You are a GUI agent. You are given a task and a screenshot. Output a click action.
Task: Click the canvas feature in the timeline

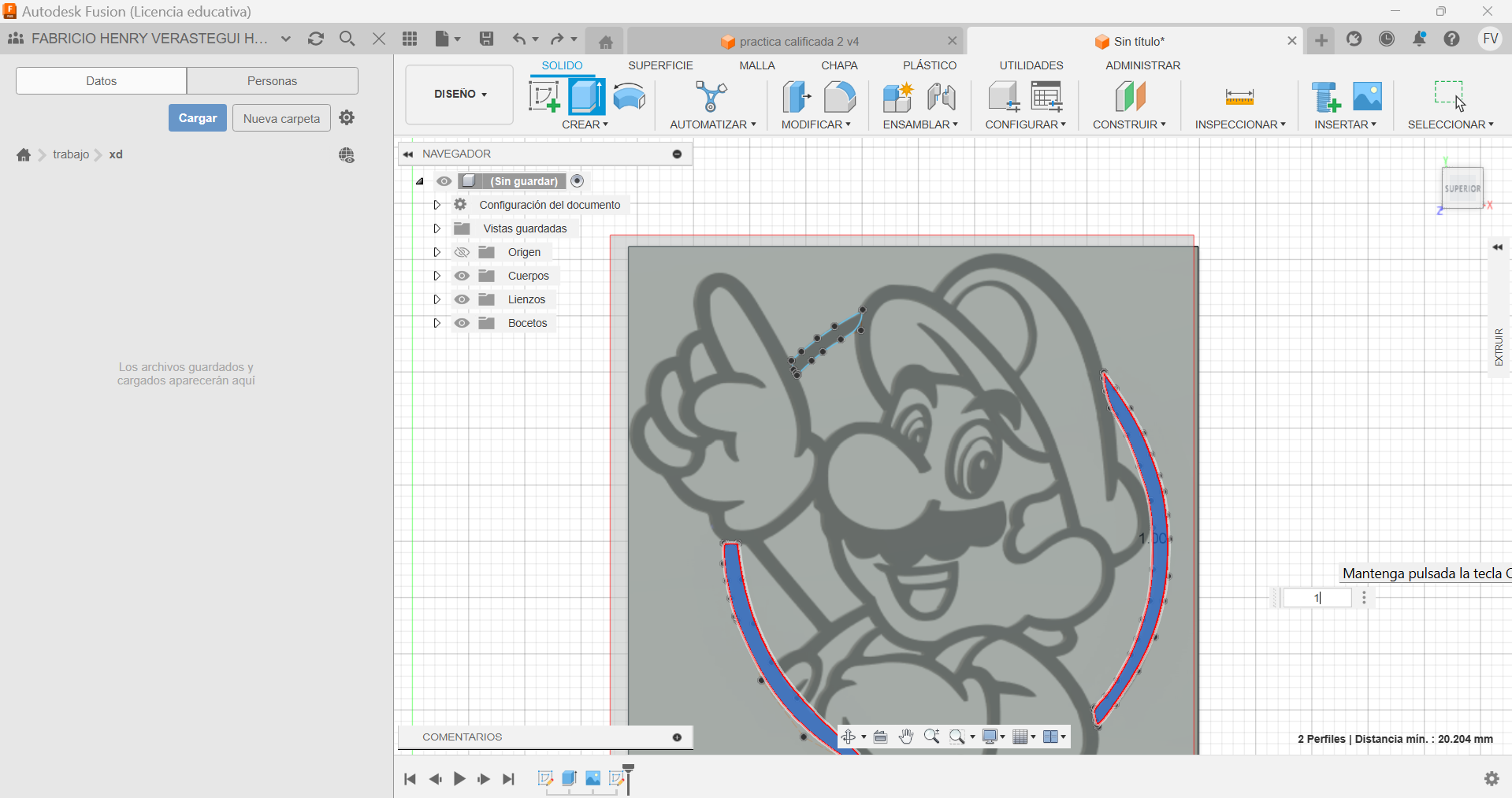click(x=593, y=778)
